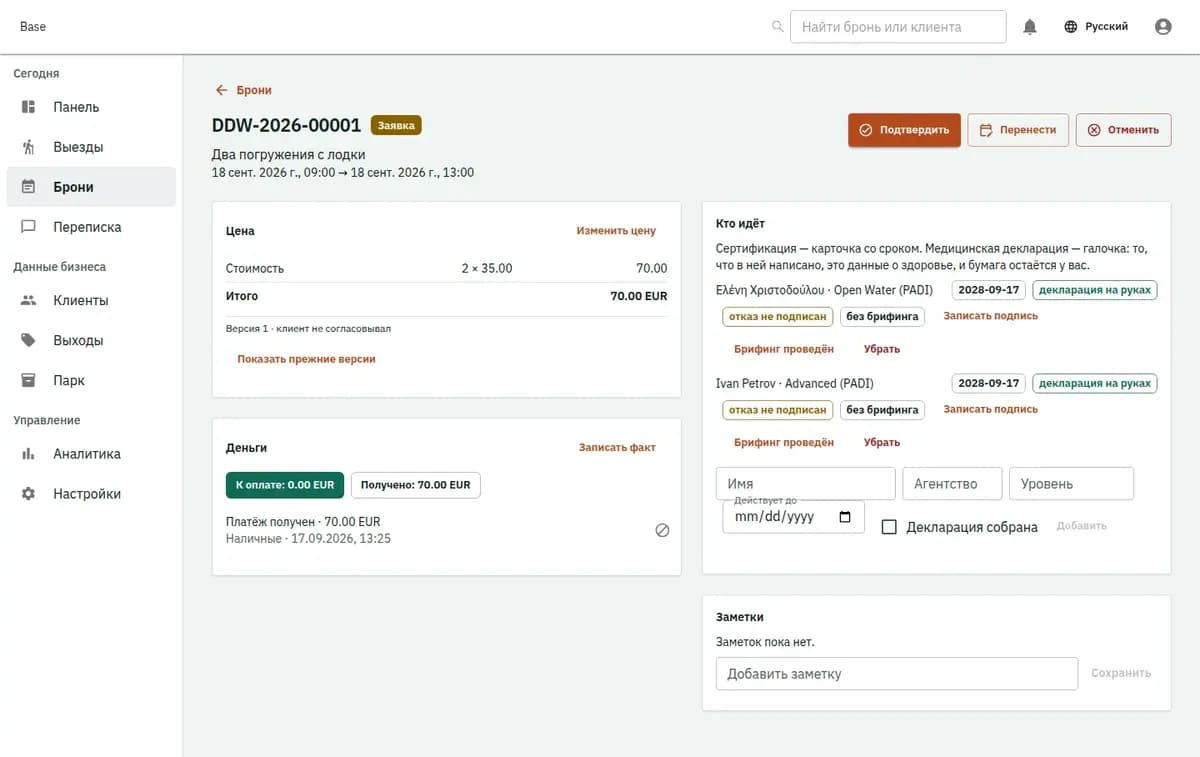
Task: Click the void payment icon beside Платёж получен
Action: (x=662, y=530)
